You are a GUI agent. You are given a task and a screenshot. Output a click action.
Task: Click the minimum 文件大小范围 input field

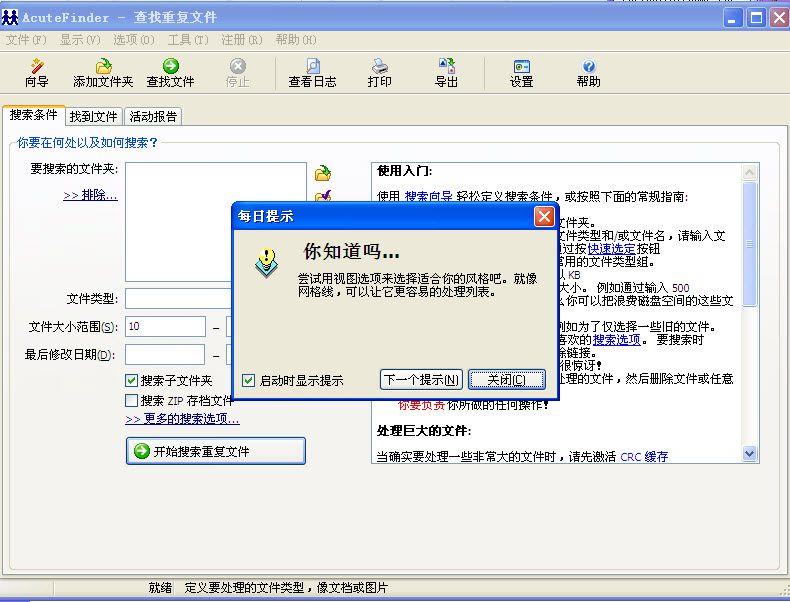point(164,327)
